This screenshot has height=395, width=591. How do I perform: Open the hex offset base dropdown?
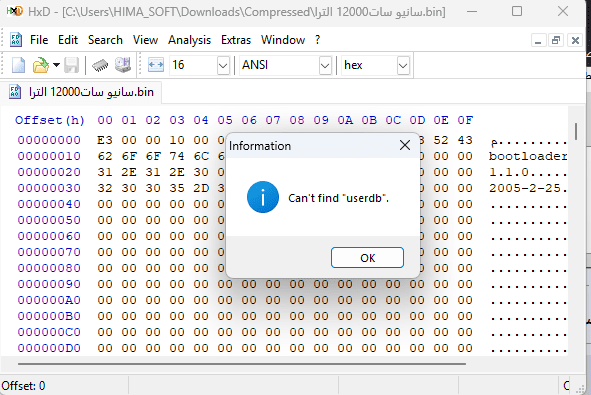[403, 66]
